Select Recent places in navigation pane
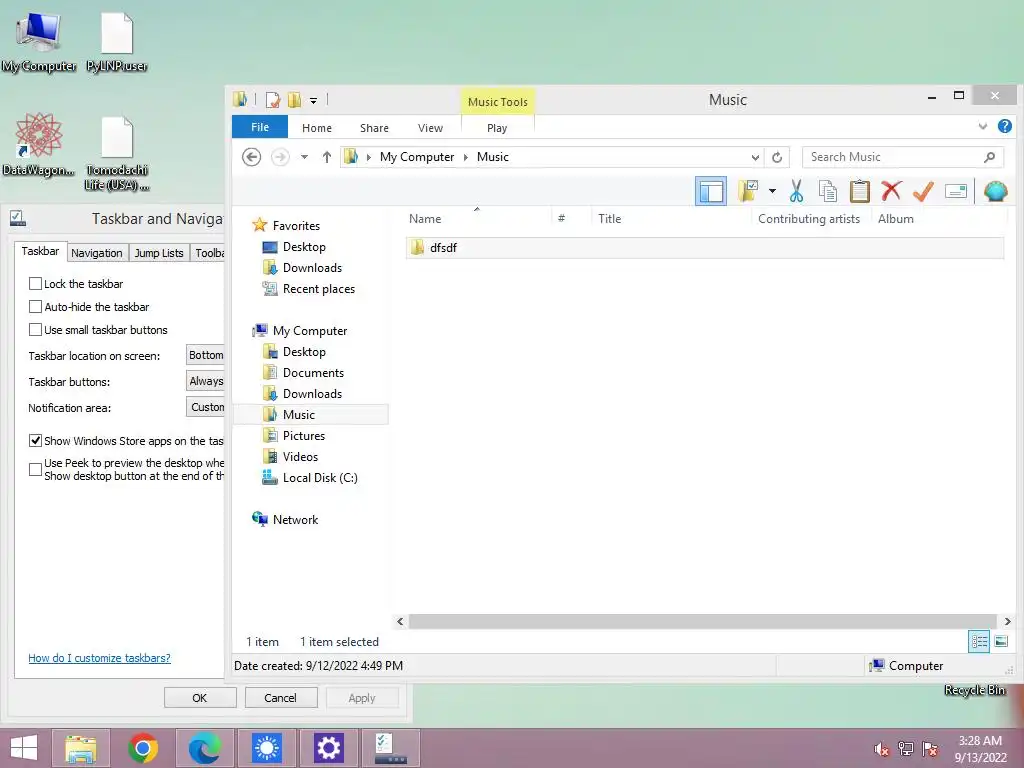1024x768 pixels. click(x=319, y=289)
